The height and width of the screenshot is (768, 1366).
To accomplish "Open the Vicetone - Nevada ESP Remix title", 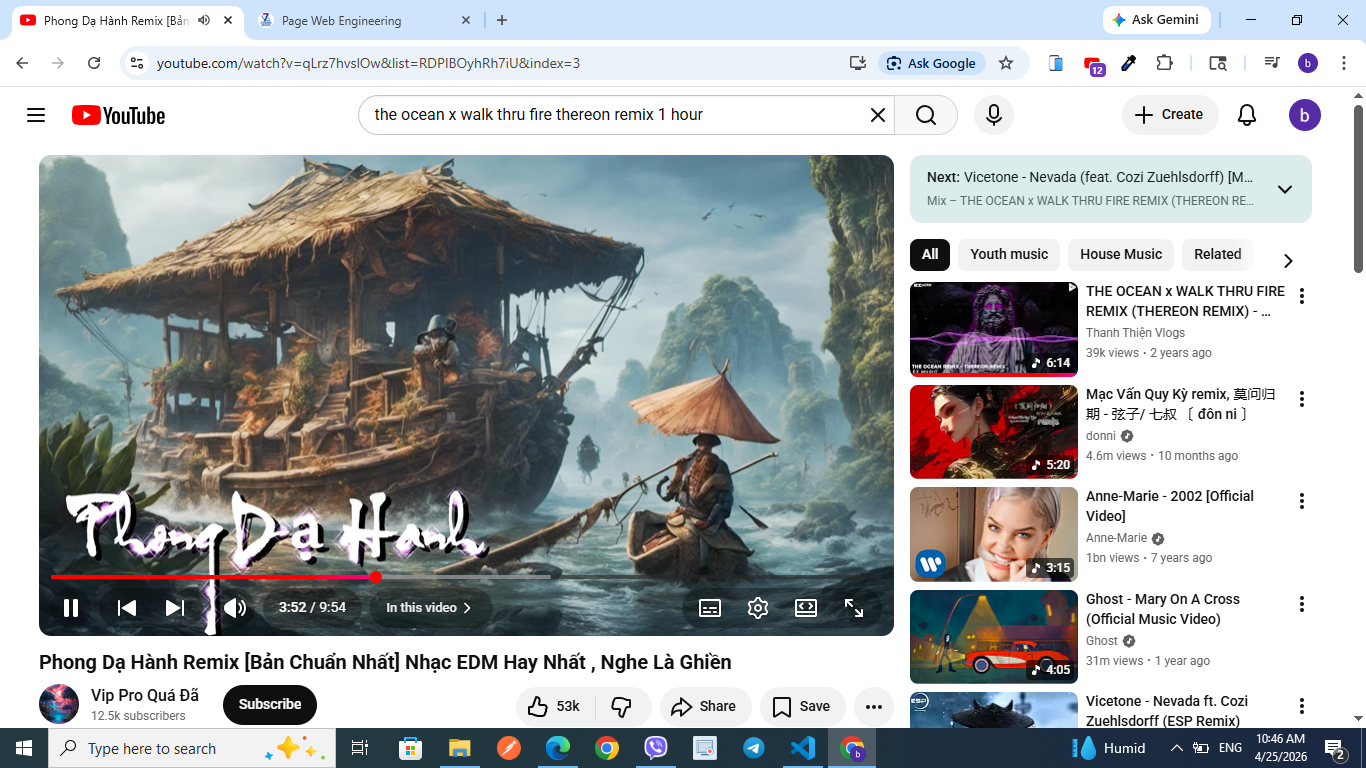I will pos(1167,711).
